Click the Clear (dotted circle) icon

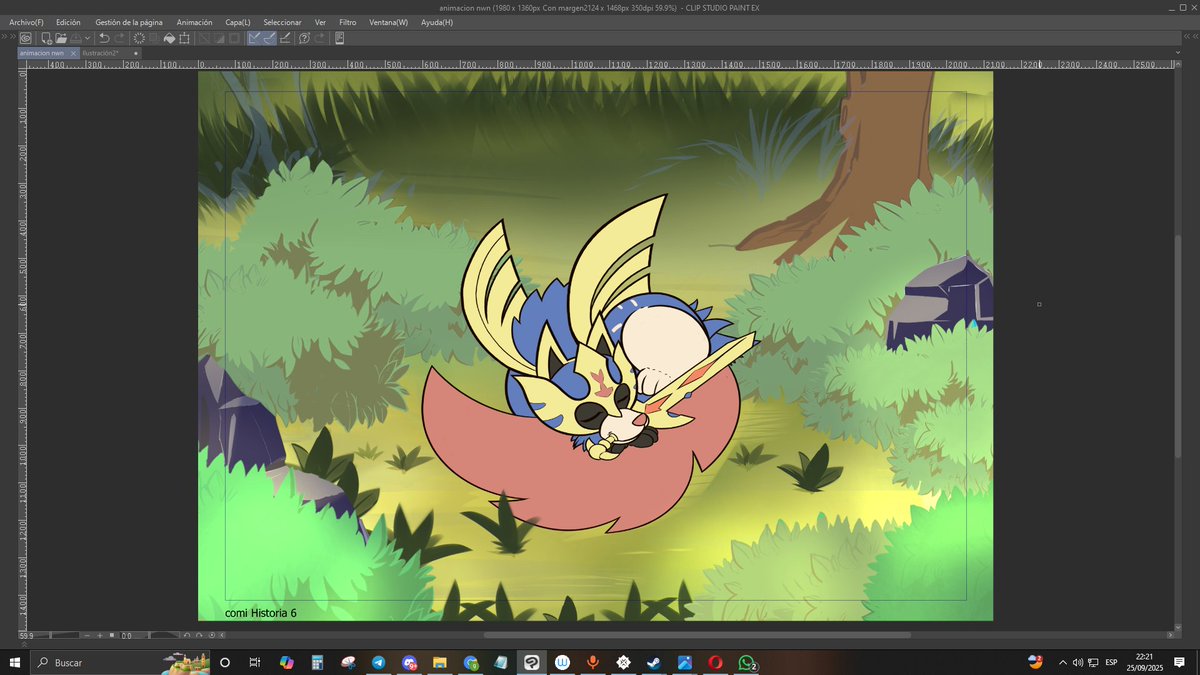[139, 38]
